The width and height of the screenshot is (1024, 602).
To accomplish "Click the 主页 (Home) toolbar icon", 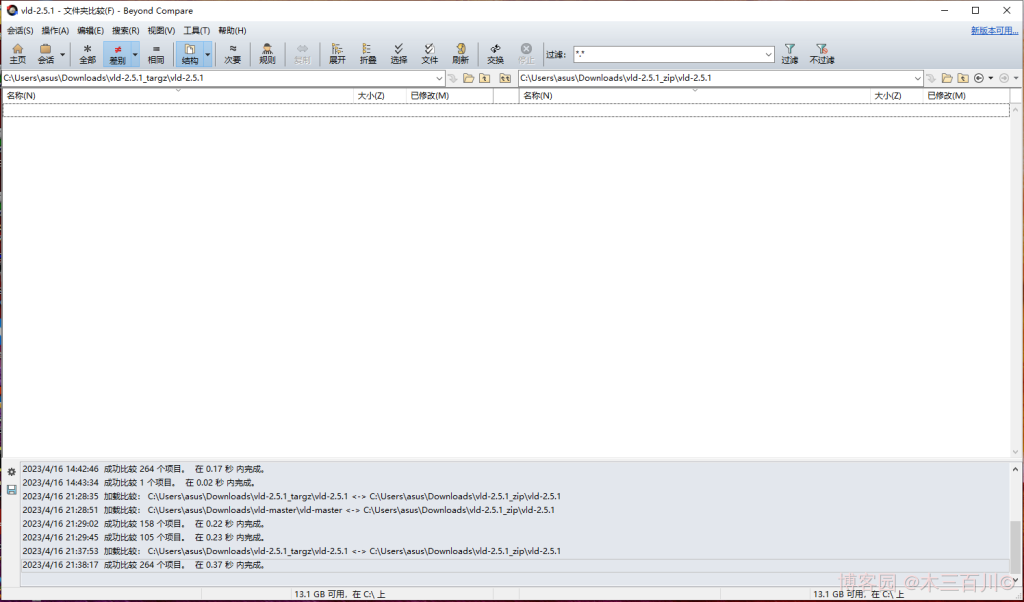I will (x=18, y=53).
